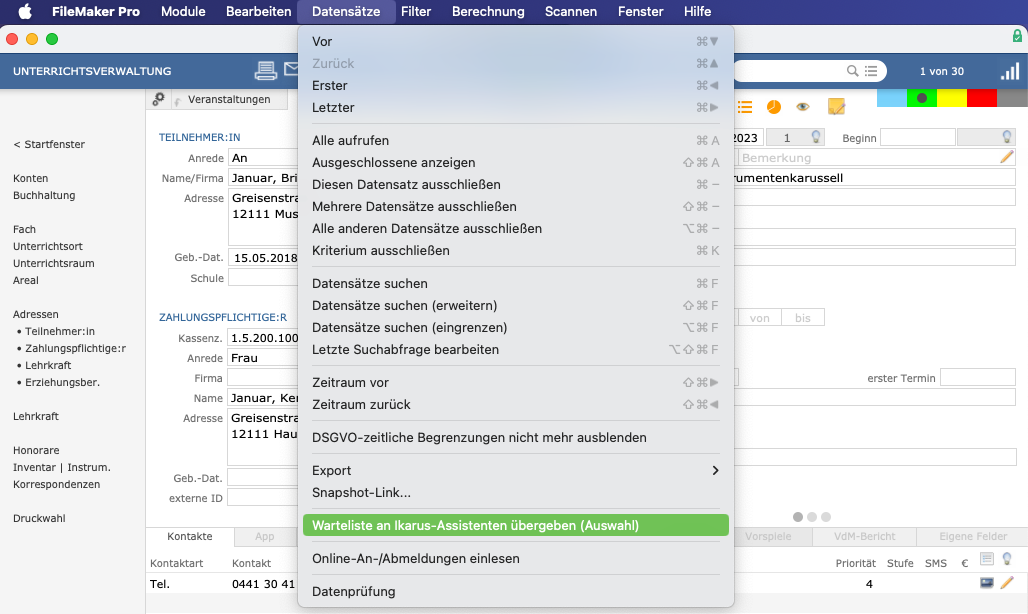Open the Apple menu
The width and height of the screenshot is (1028, 614).
click(x=25, y=11)
